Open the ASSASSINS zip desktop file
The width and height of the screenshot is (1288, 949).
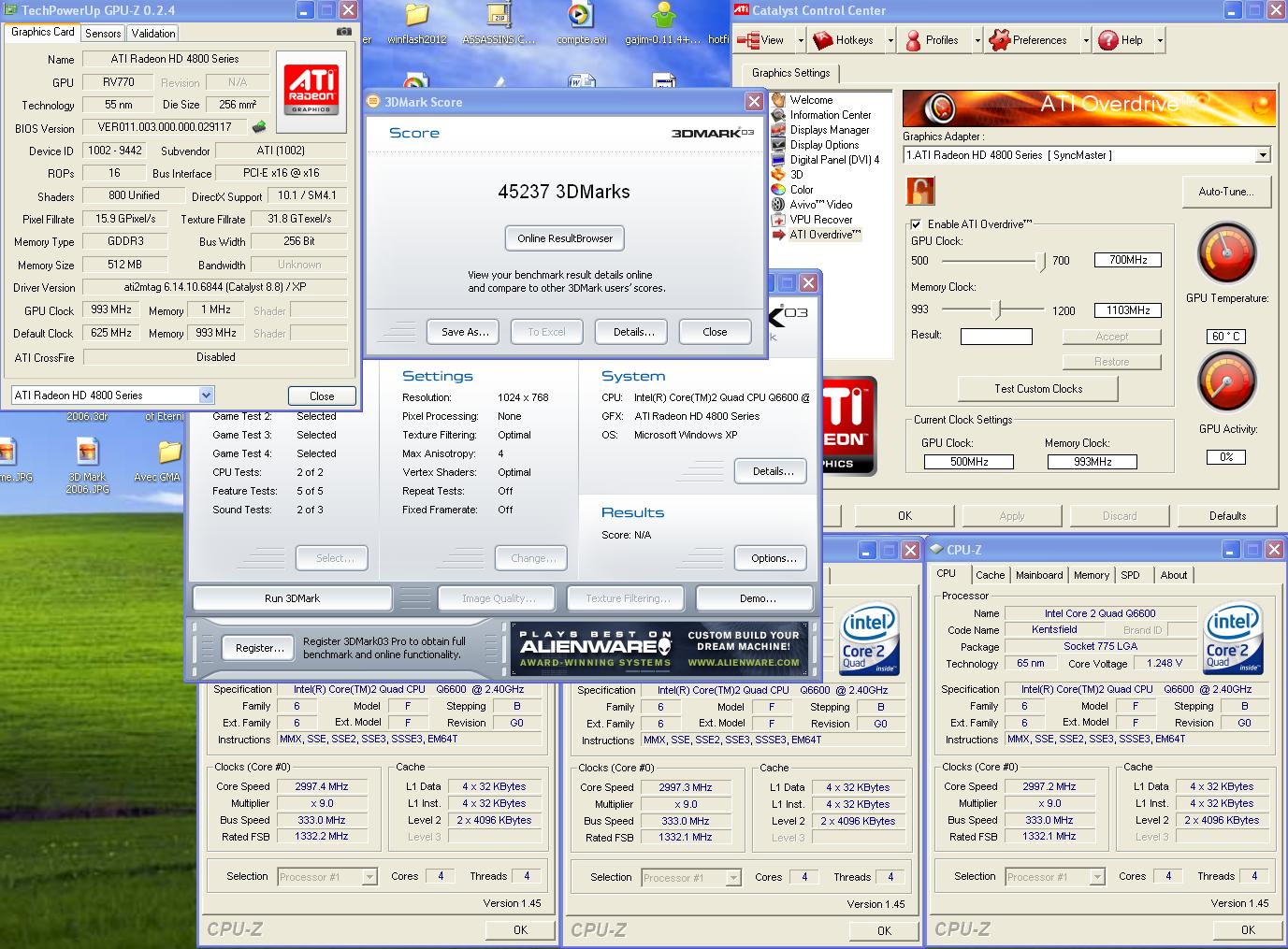pos(500,24)
